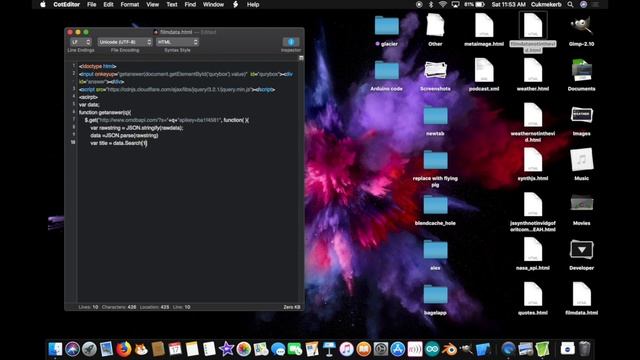Open the Line Endings LF dropdown

(x=80, y=42)
